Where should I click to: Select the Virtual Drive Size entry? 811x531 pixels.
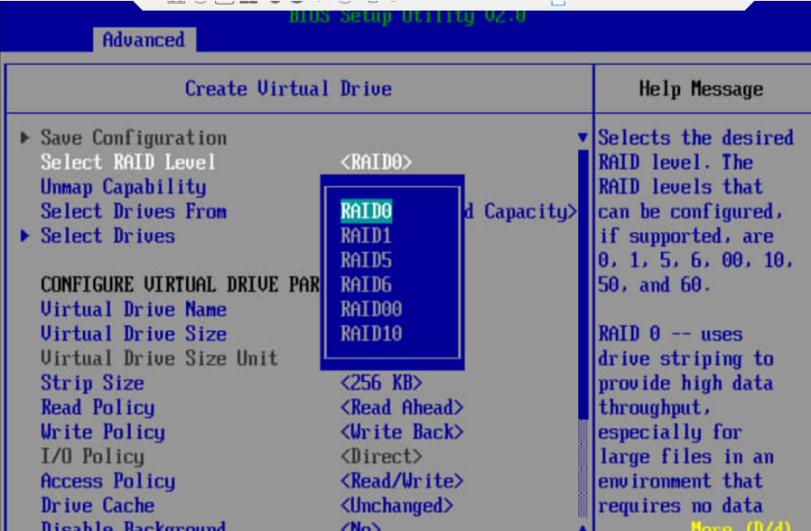pyautogui.click(x=133, y=334)
